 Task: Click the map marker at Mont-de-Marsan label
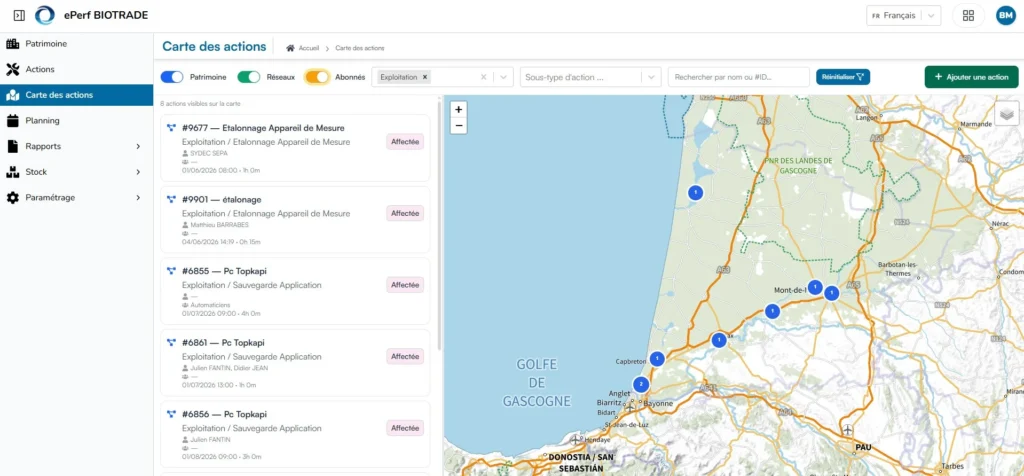click(814, 287)
